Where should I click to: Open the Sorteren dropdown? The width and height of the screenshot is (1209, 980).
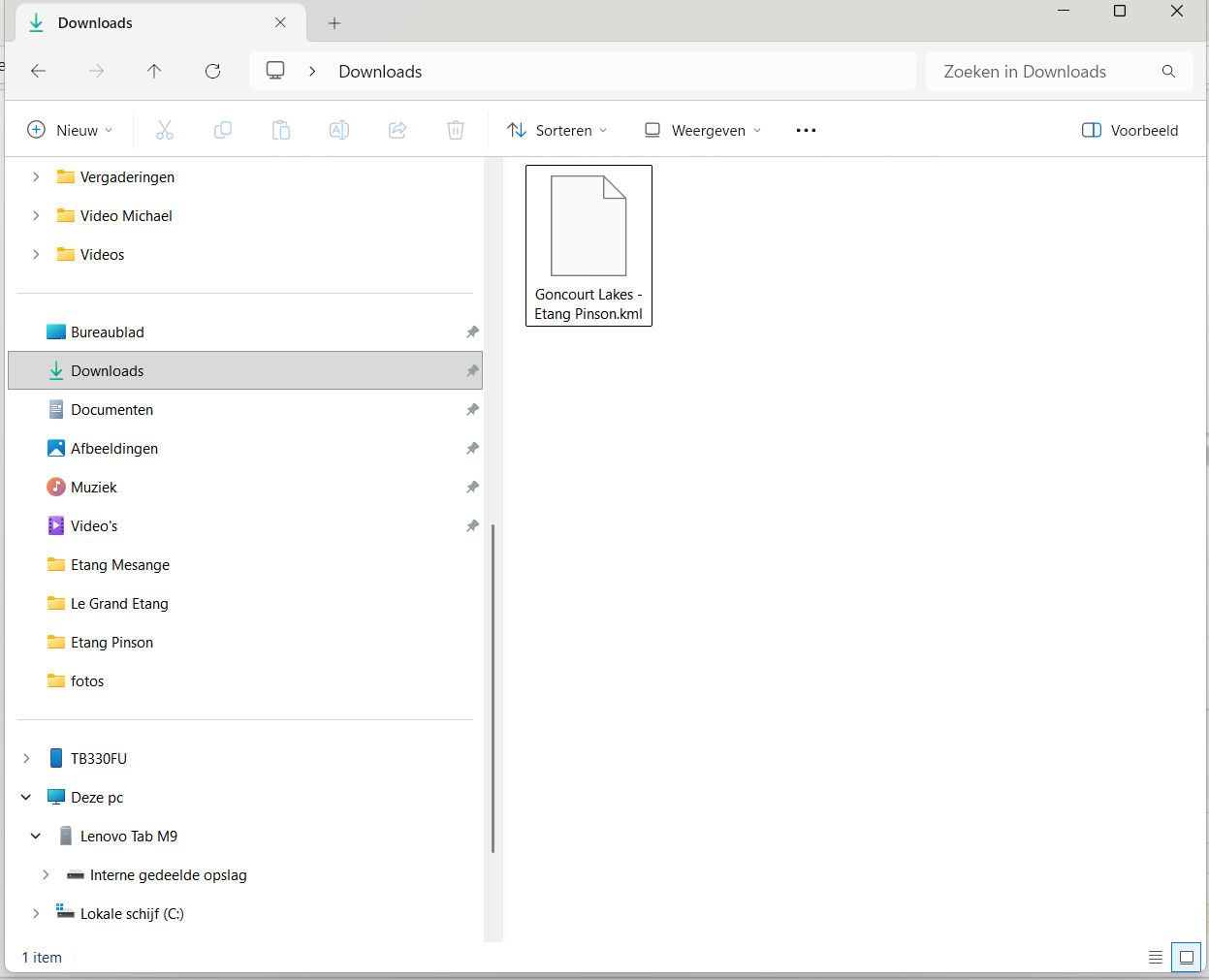pos(557,130)
